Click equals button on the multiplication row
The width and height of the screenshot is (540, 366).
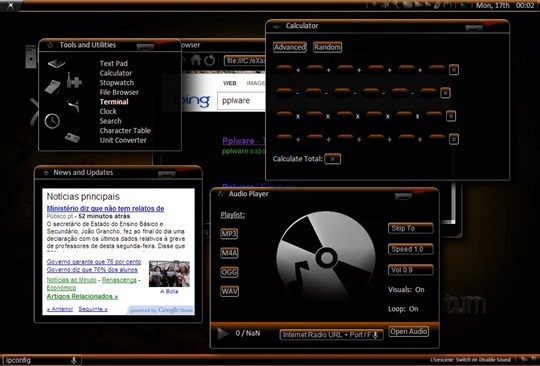click(451, 116)
